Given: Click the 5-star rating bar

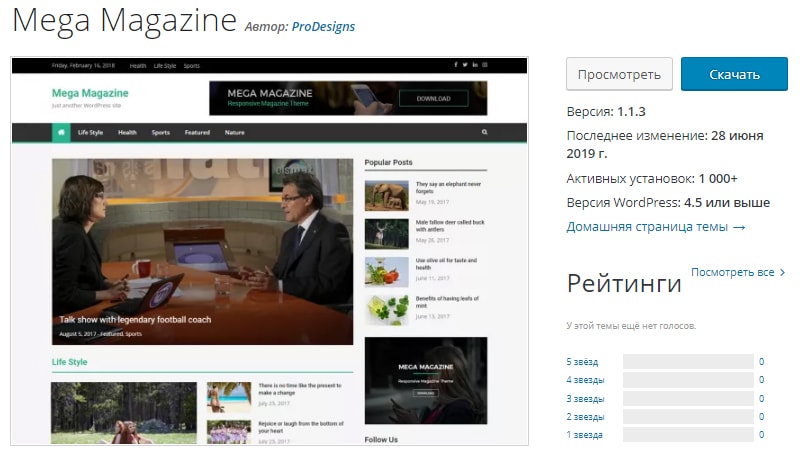Looking at the screenshot, I should pyautogui.click(x=688, y=362).
